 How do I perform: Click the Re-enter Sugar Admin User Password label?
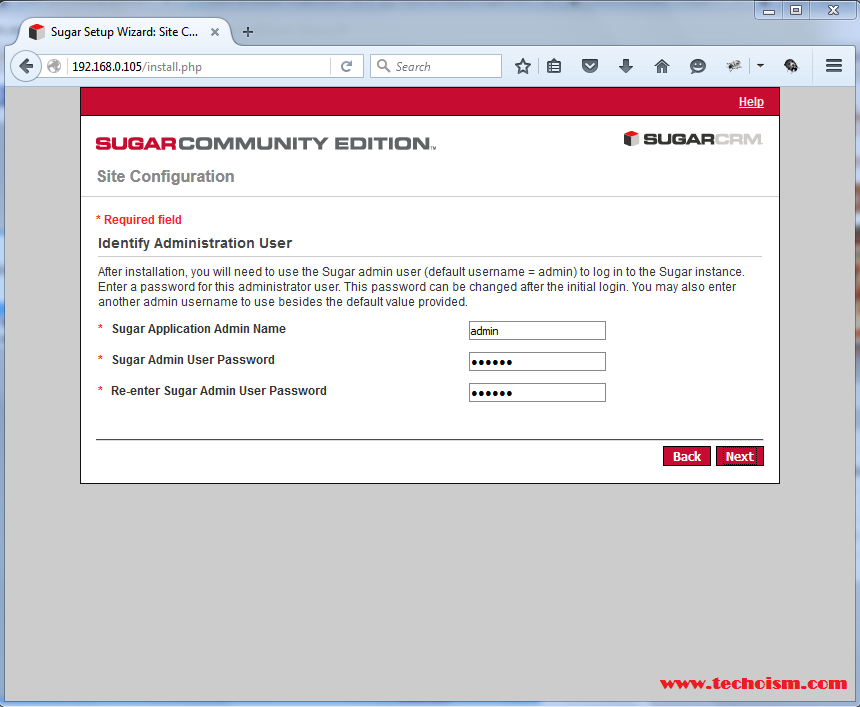pyautogui.click(x=219, y=391)
